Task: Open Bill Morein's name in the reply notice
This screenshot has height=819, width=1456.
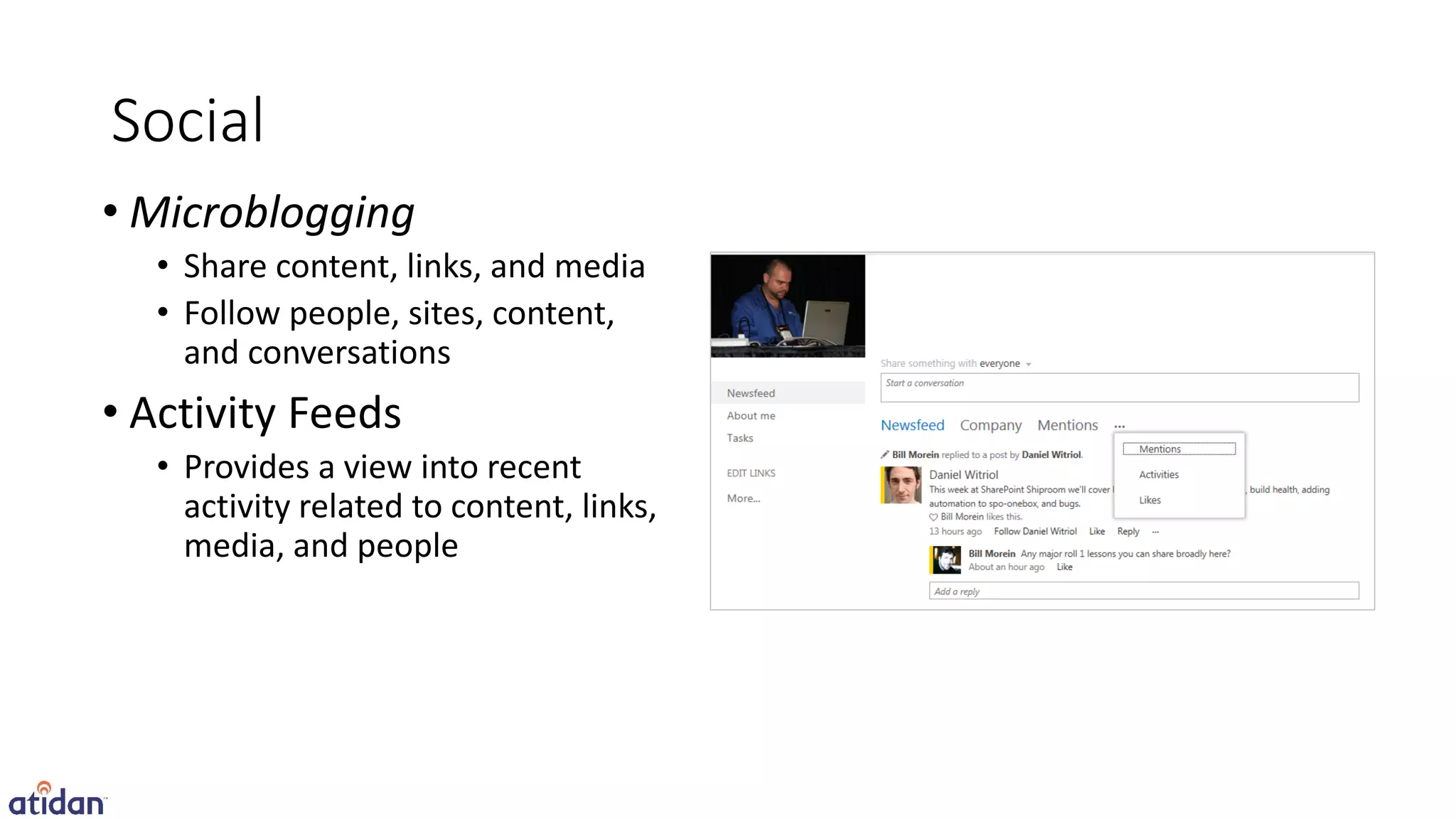Action: point(915,455)
